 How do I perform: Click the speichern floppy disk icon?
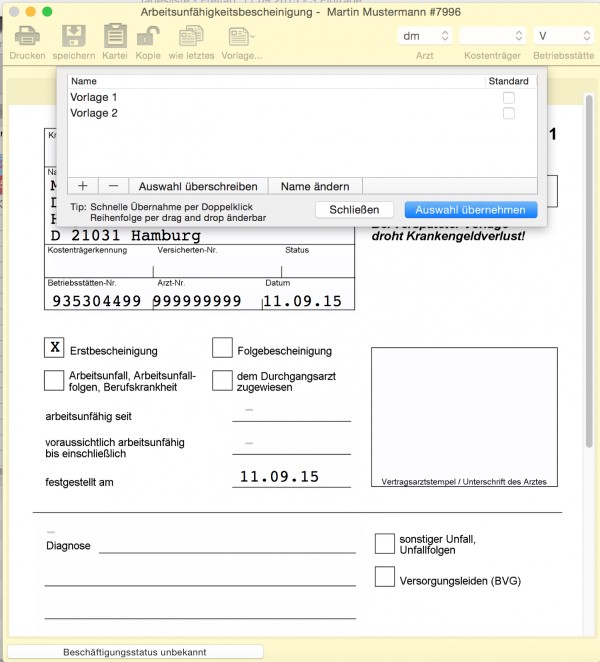73,36
